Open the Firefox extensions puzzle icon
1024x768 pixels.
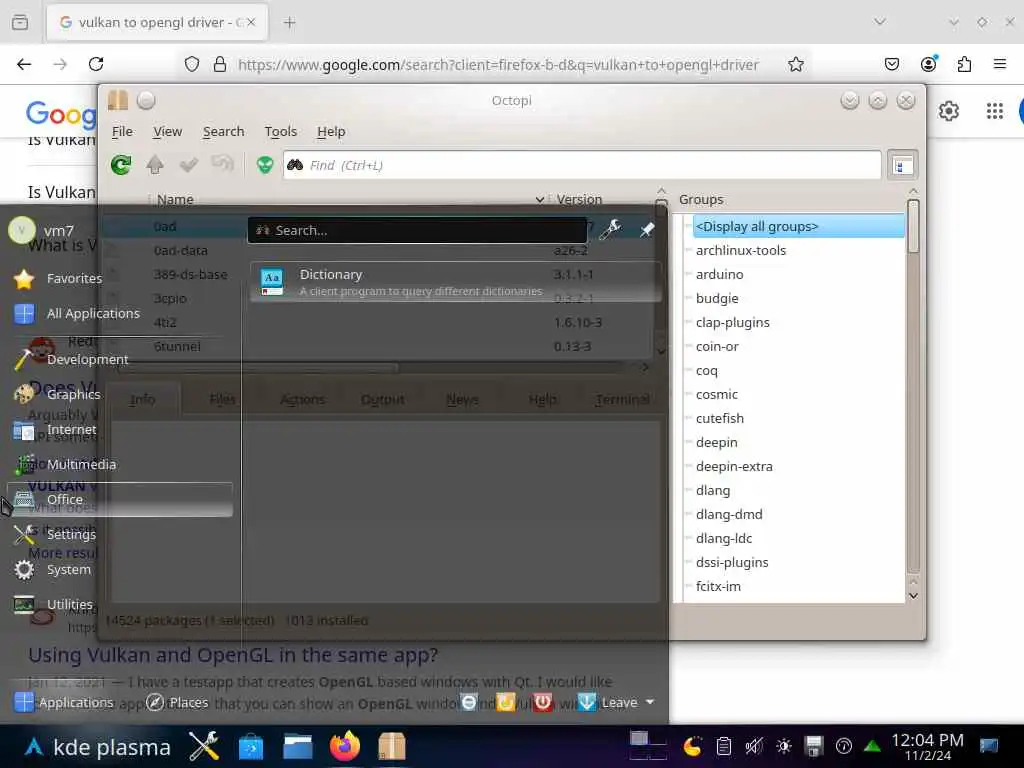click(x=964, y=64)
